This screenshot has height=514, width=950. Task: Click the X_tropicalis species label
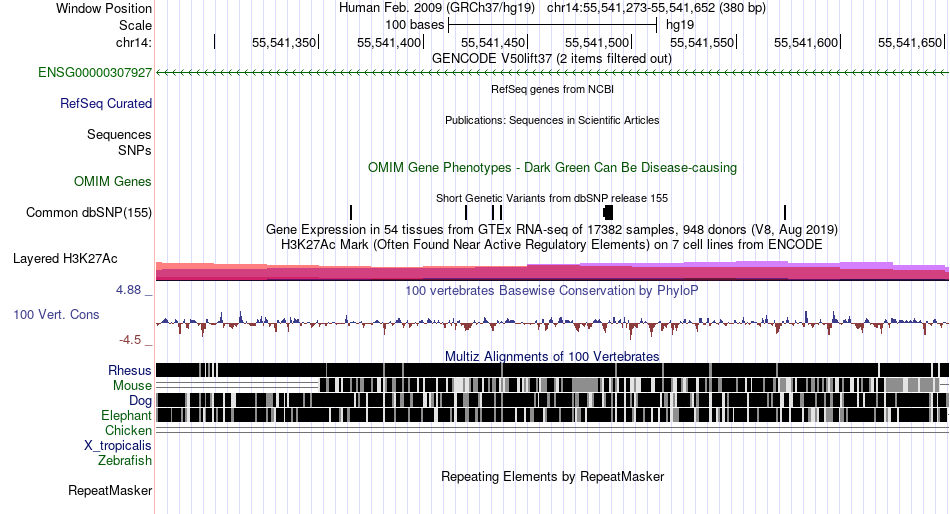click(118, 446)
